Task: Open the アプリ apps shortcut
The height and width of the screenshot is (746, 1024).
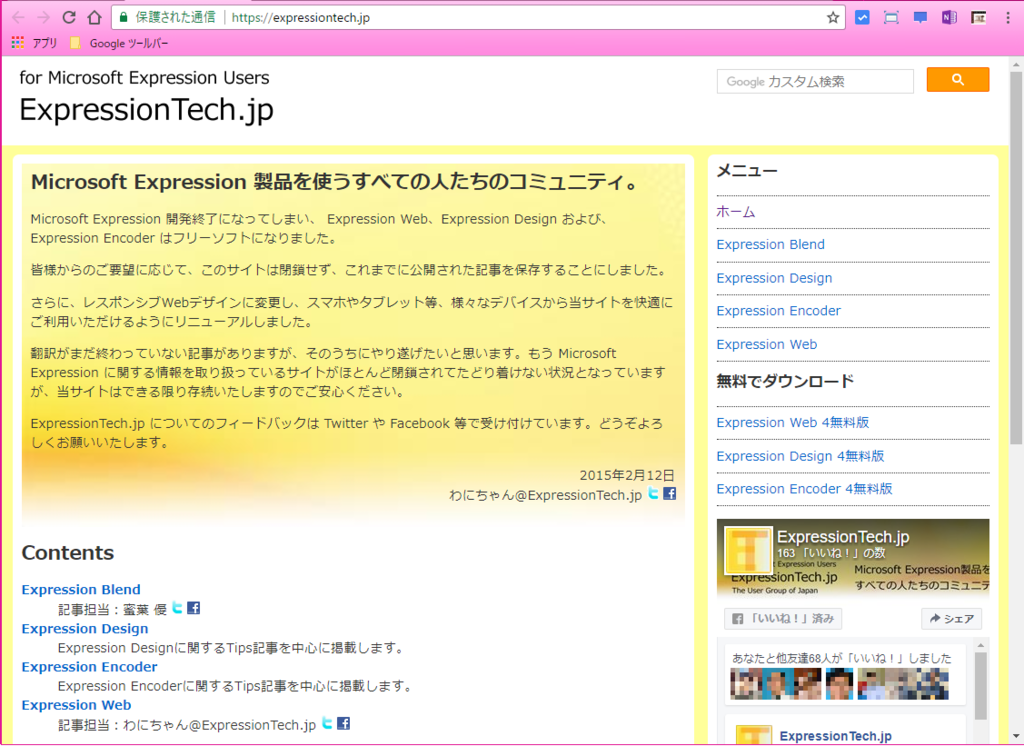Action: coord(35,43)
